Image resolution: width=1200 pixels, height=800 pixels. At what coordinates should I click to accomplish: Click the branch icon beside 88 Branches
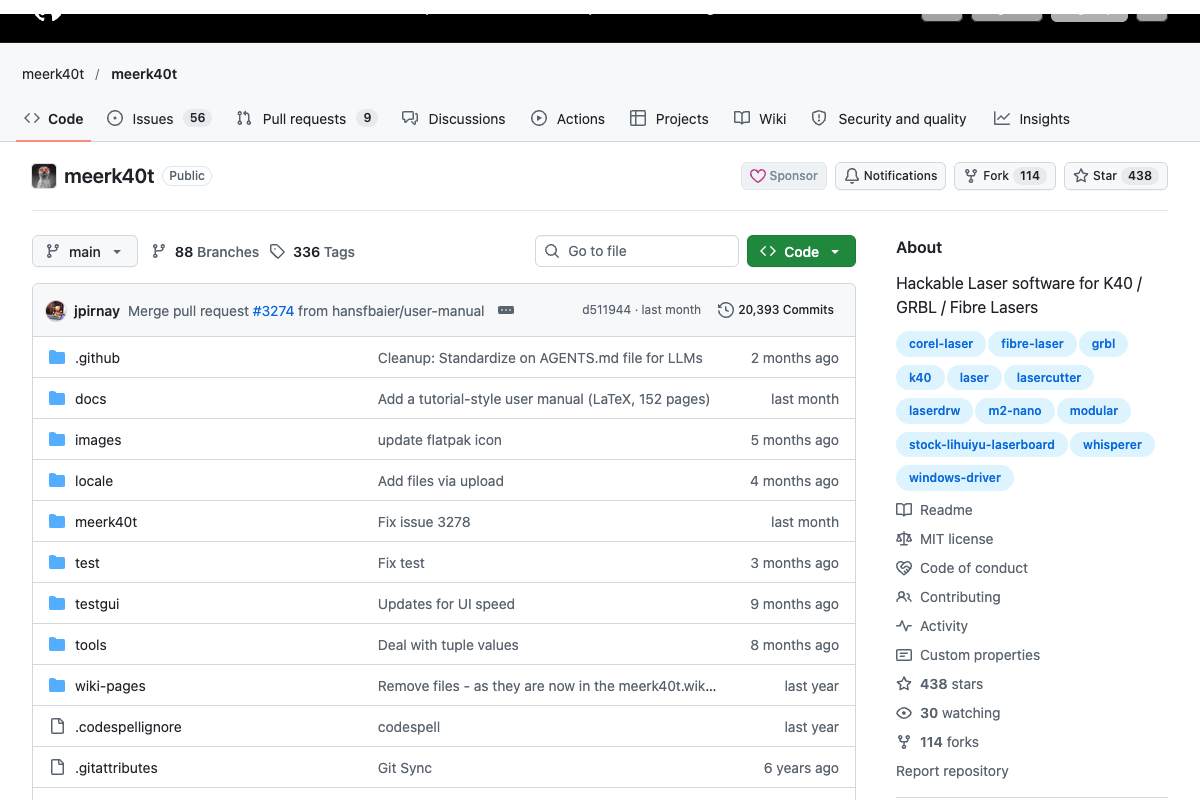pos(159,252)
